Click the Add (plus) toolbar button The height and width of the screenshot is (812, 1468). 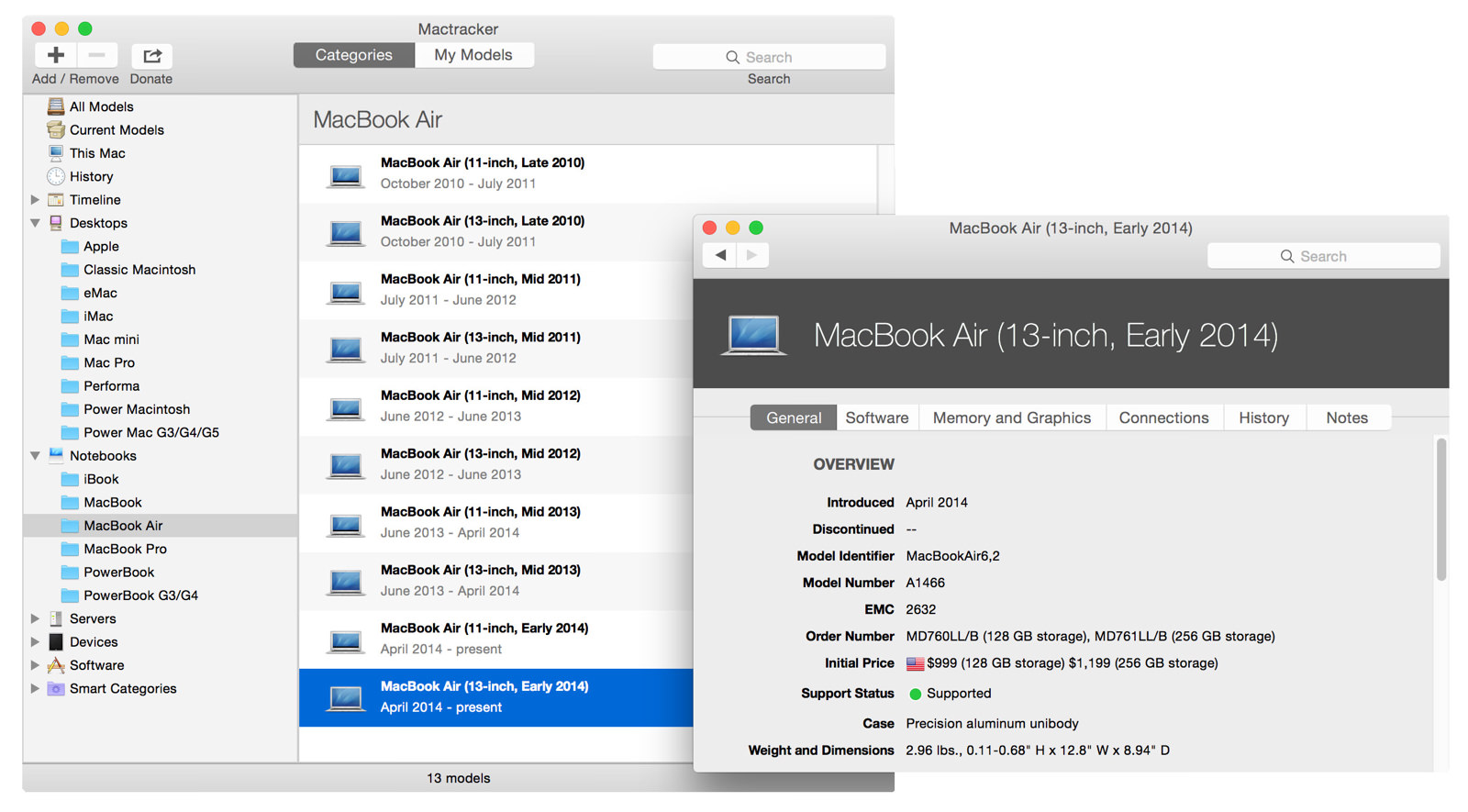click(x=55, y=56)
